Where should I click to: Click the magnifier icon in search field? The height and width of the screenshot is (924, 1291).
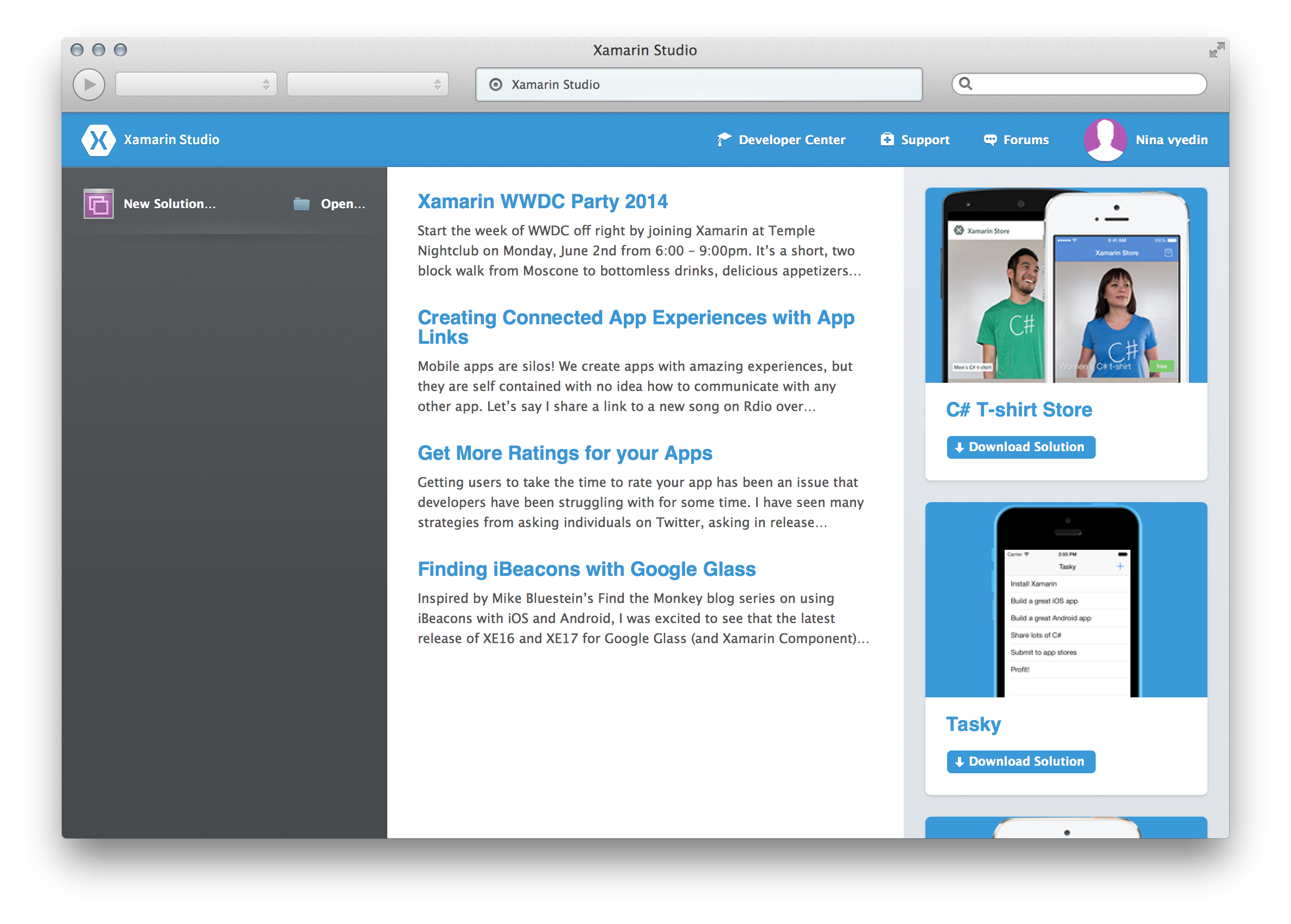tap(966, 84)
